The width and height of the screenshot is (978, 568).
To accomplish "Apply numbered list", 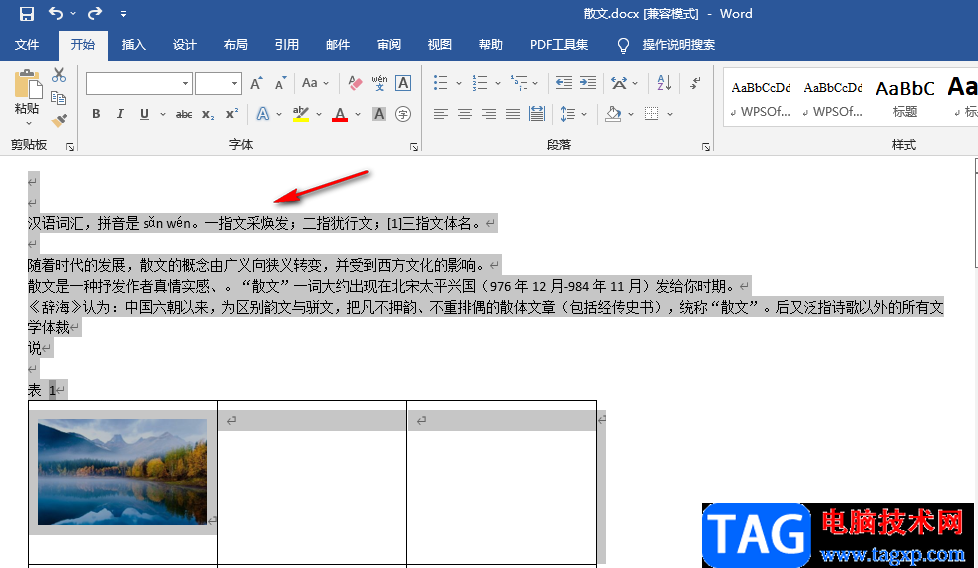I will (x=480, y=83).
